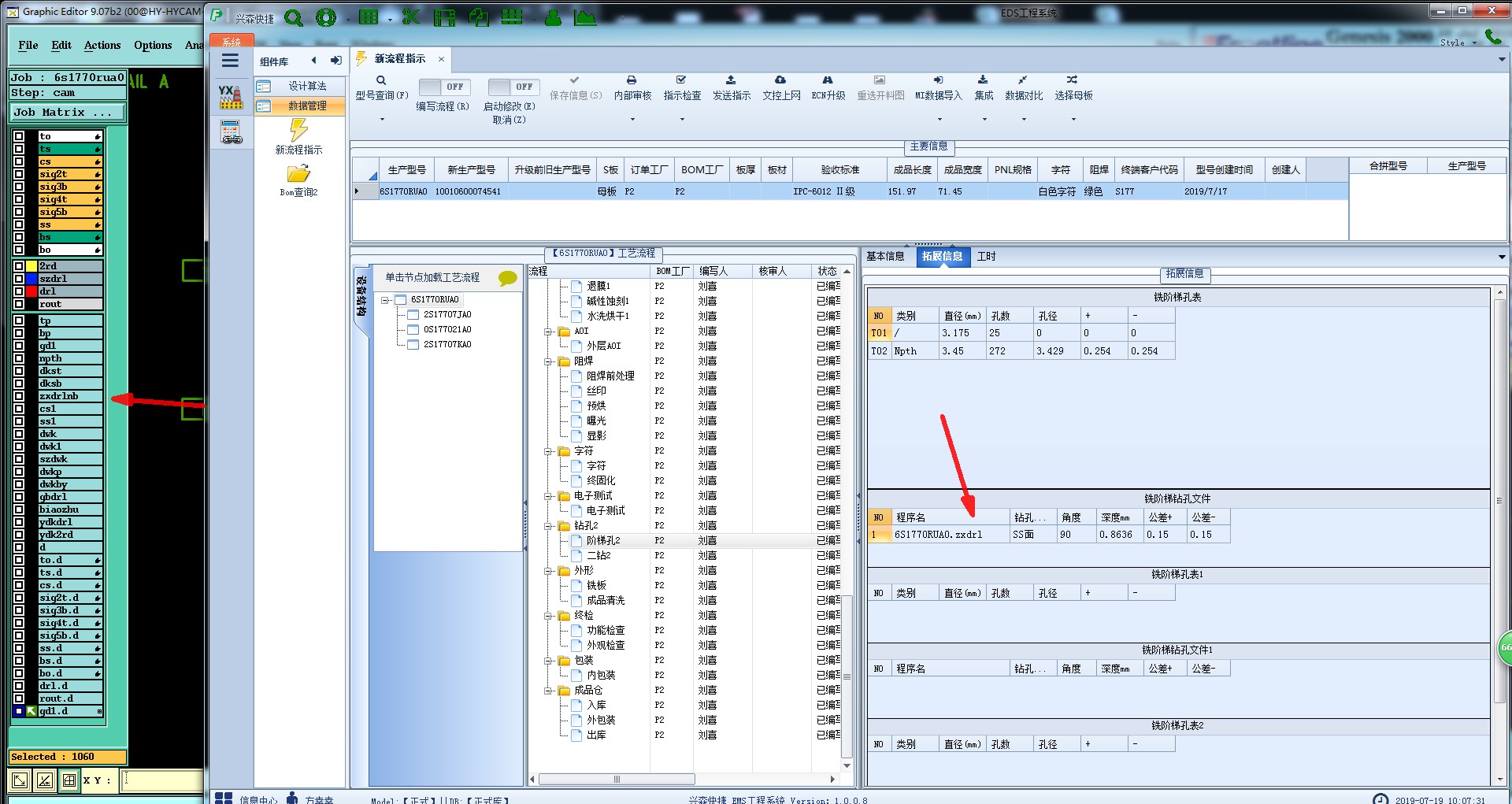1512x804 pixels.
Task: Click 指示检查 checkbox toolbar button
Action: tap(682, 87)
